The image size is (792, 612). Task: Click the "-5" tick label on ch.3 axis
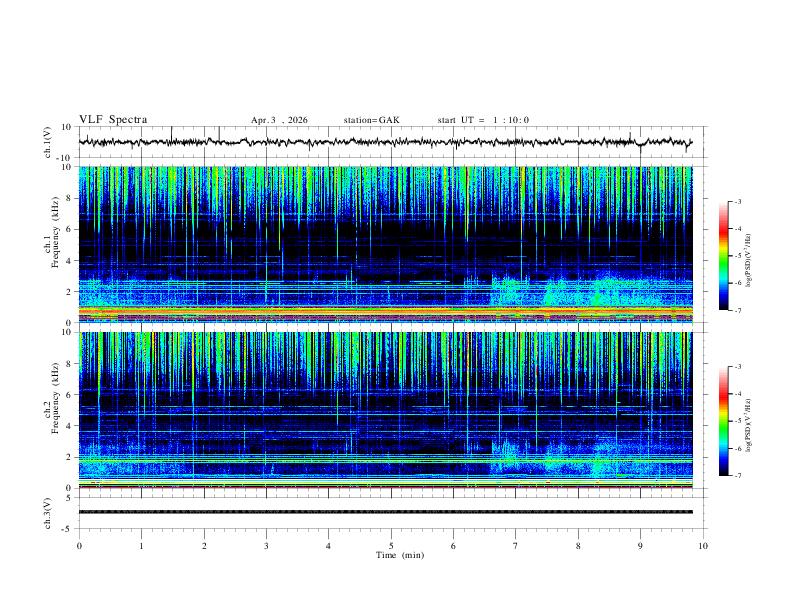click(68, 529)
